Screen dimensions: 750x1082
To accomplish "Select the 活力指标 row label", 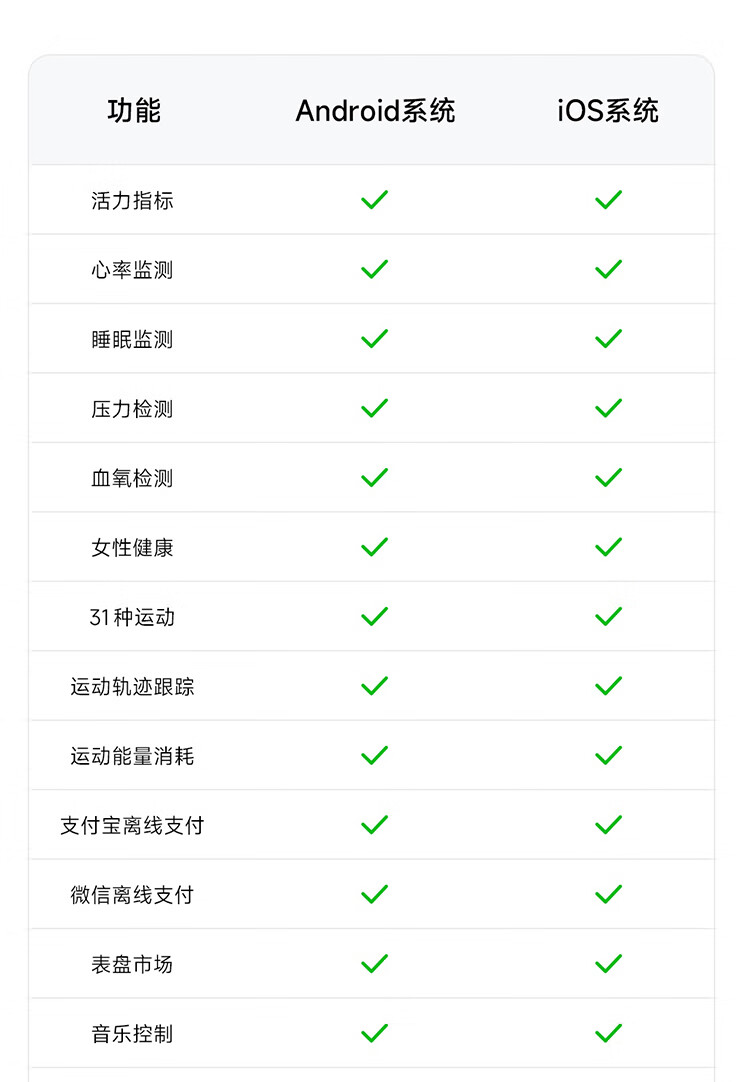I will click(132, 201).
